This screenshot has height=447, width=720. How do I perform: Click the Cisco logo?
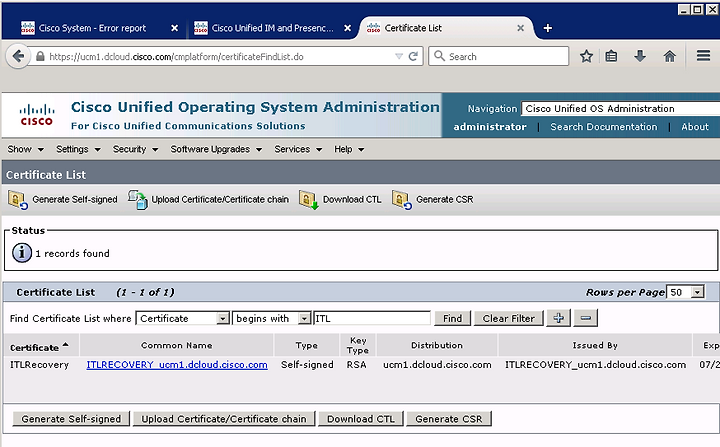37,115
